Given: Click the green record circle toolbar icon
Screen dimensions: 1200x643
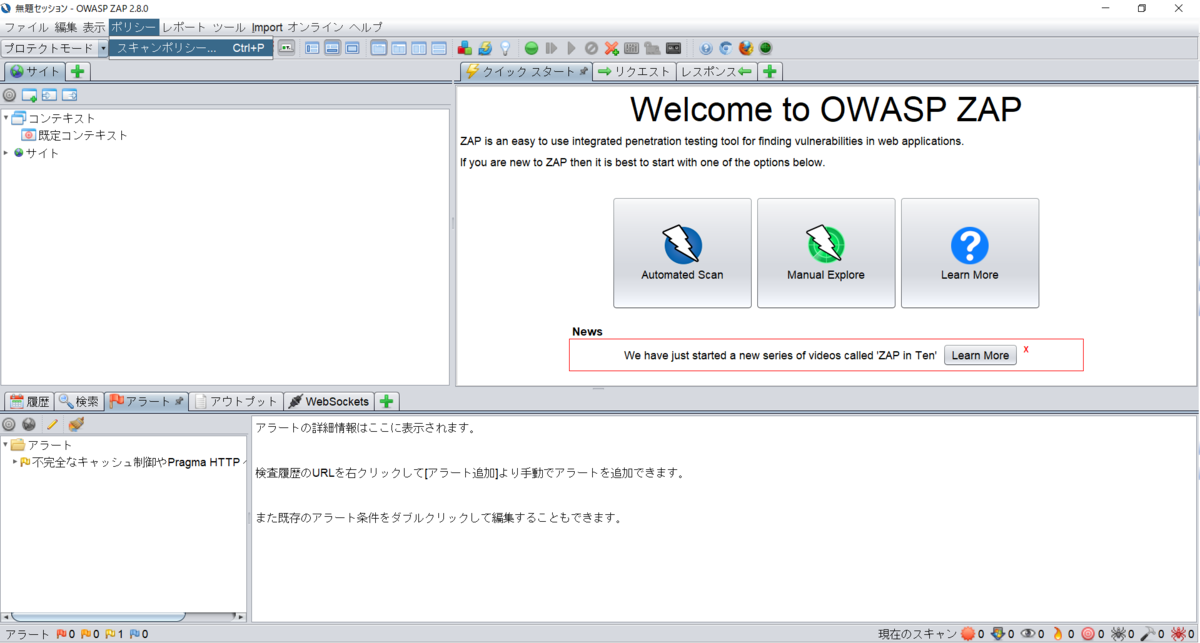Looking at the screenshot, I should tap(531, 48).
